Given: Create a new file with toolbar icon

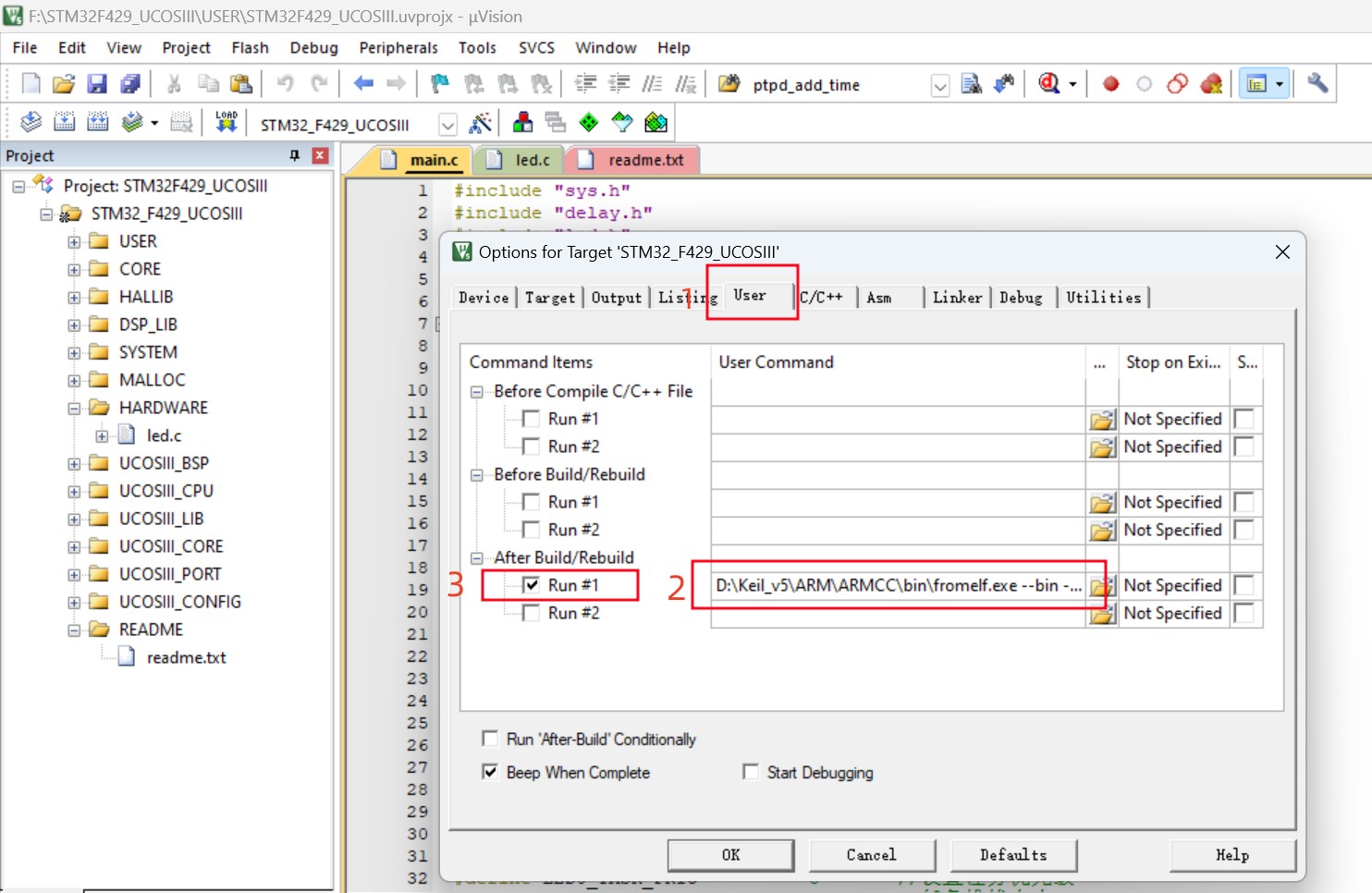Looking at the screenshot, I should pos(31,84).
